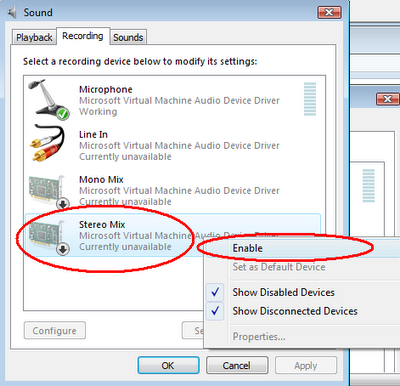Switch to the Playback tab
Image resolution: width=400 pixels, height=386 pixels.
tap(34, 37)
